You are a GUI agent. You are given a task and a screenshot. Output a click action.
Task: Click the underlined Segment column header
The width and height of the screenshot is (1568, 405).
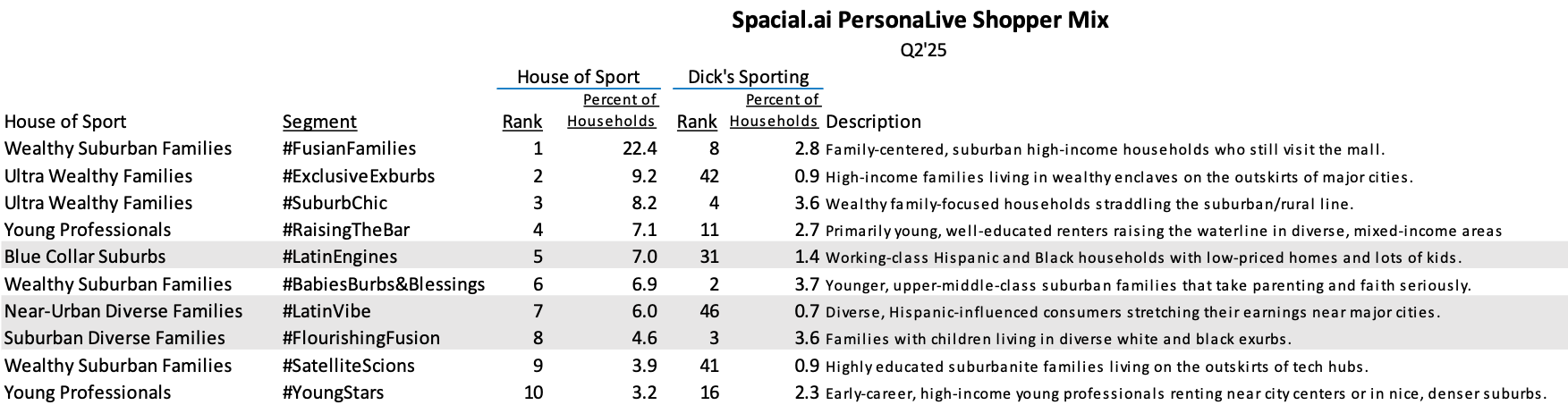pyautogui.click(x=319, y=122)
